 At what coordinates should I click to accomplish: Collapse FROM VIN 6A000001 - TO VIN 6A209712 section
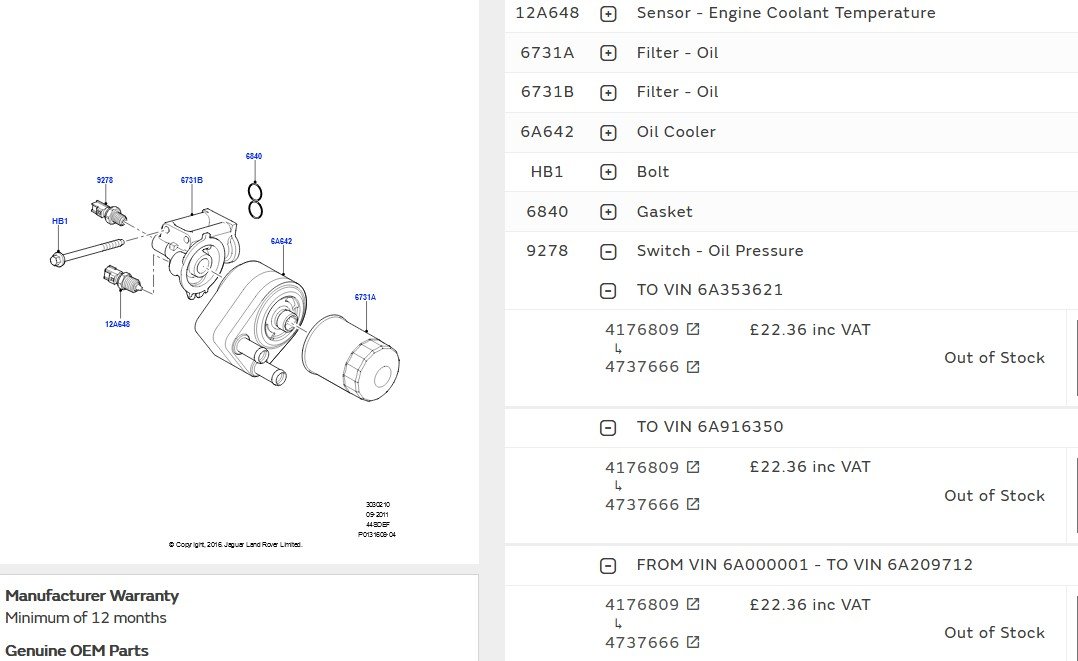(608, 566)
